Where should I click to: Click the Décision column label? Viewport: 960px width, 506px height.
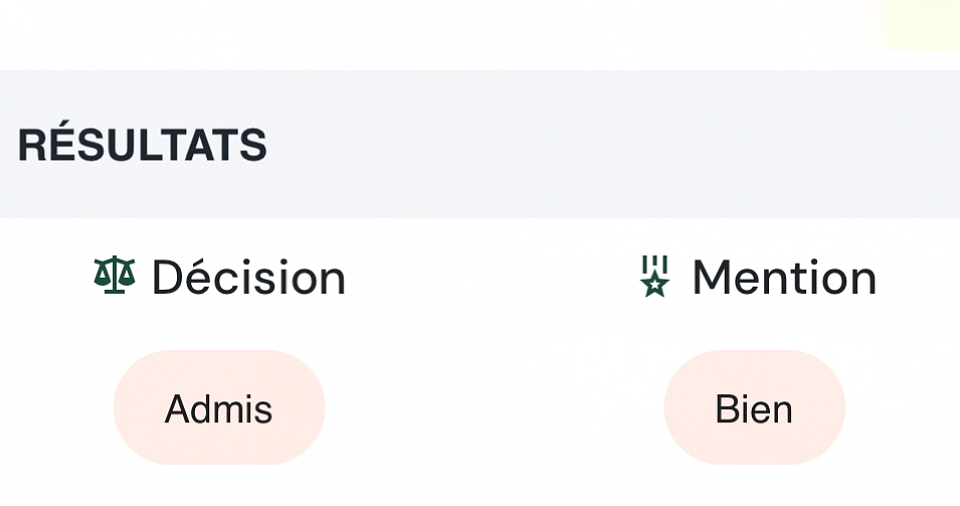pyautogui.click(x=249, y=278)
